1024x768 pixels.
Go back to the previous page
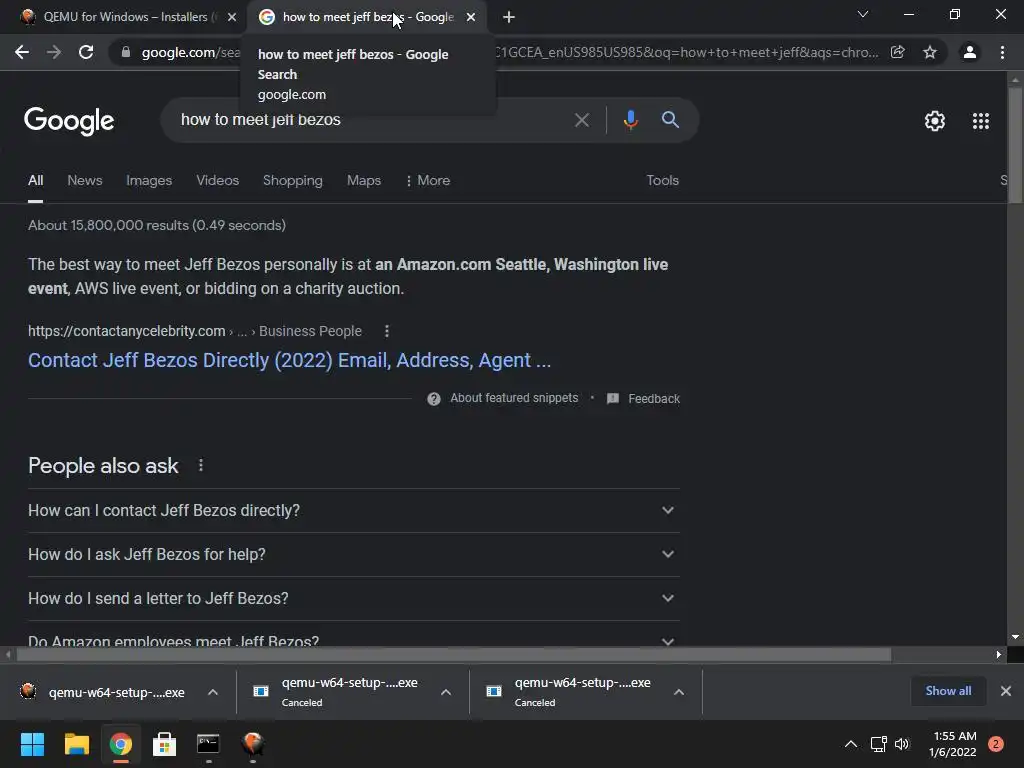pyautogui.click(x=22, y=52)
